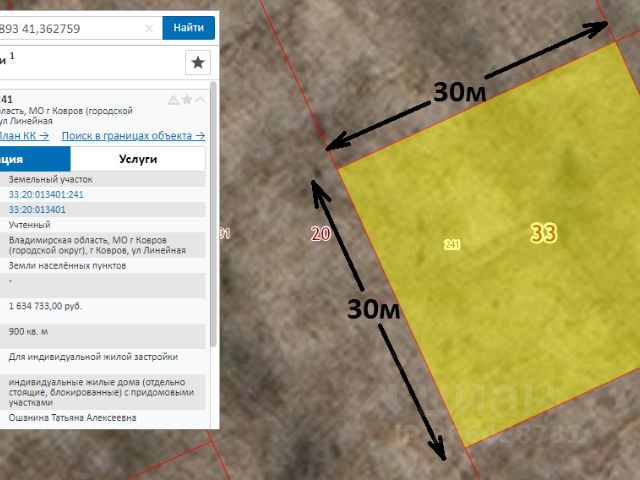
Task: Clear the search field with the X icon
Action: tap(149, 29)
